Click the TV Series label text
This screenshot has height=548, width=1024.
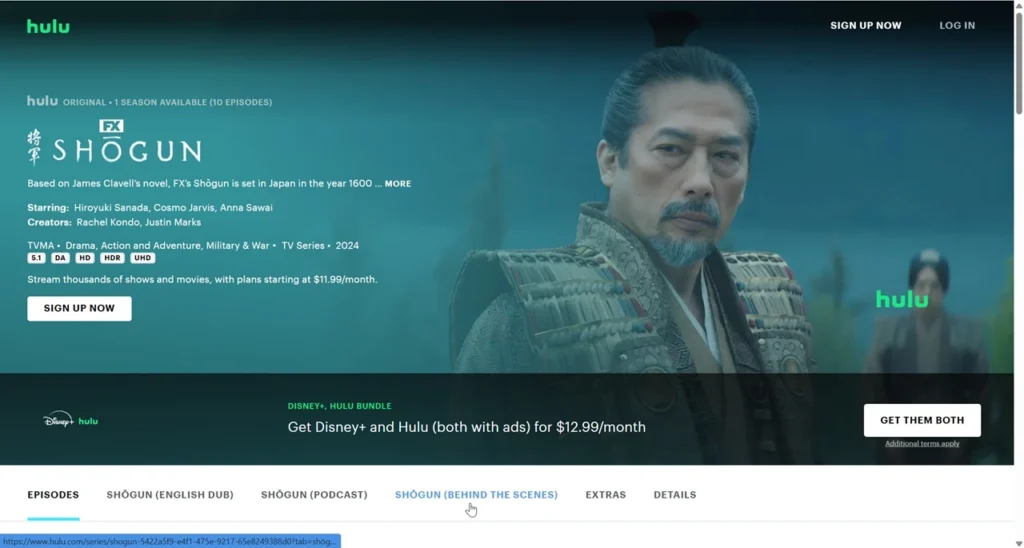[x=303, y=246]
